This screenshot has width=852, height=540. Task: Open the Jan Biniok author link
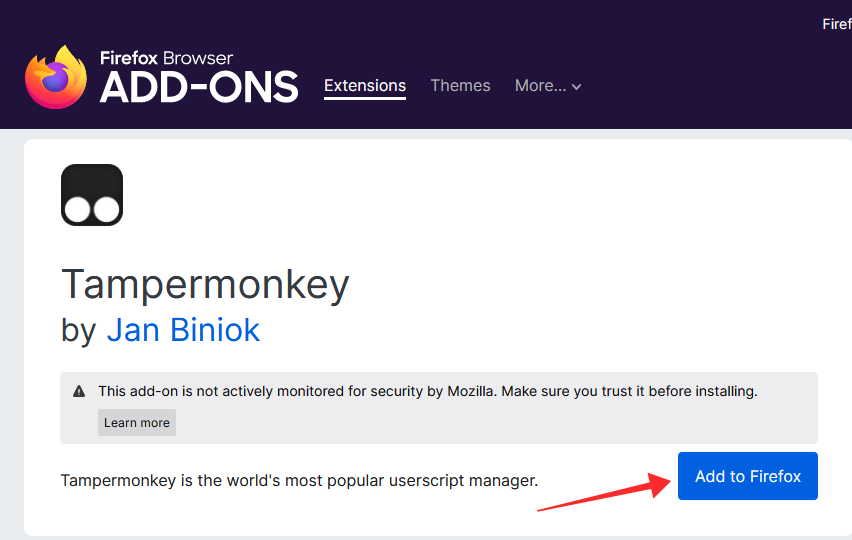click(x=183, y=330)
